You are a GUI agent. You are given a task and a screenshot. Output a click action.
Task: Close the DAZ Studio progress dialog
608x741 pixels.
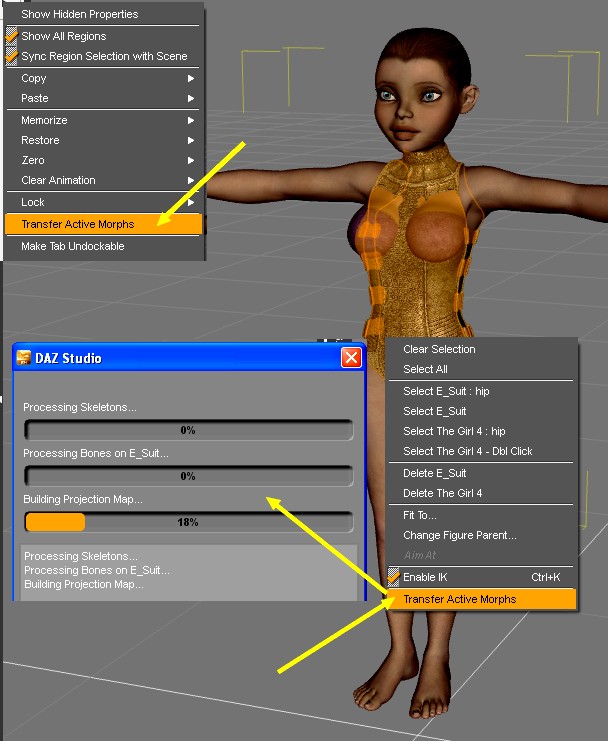click(351, 358)
